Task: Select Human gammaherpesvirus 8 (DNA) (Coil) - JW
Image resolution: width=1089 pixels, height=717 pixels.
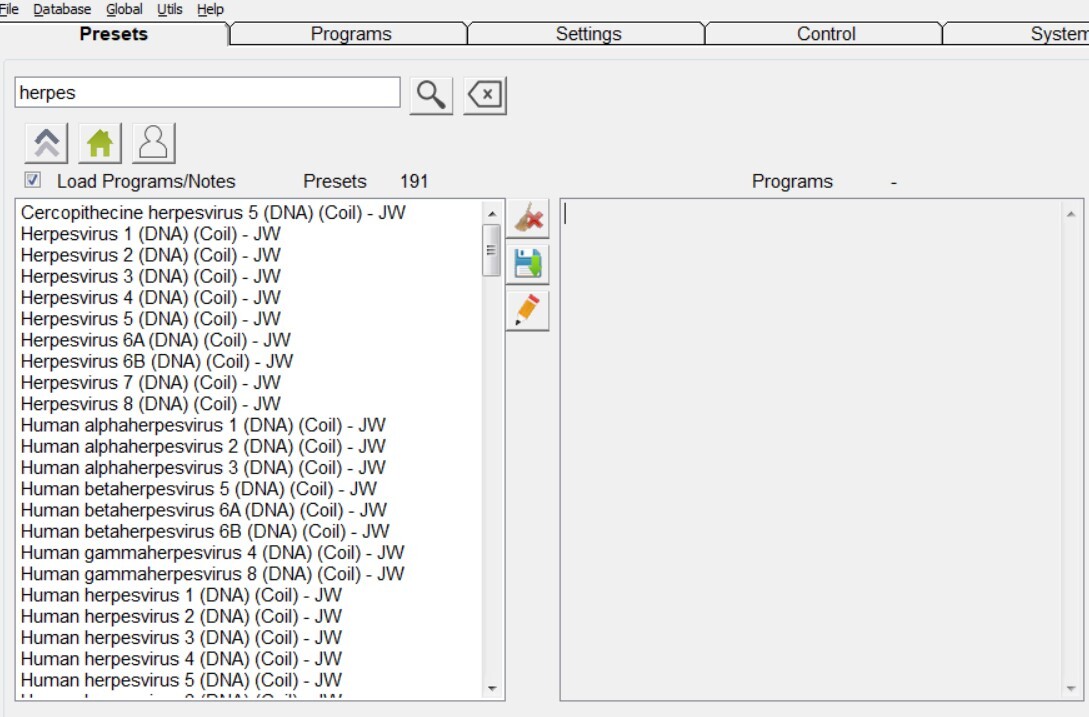Action: (213, 574)
